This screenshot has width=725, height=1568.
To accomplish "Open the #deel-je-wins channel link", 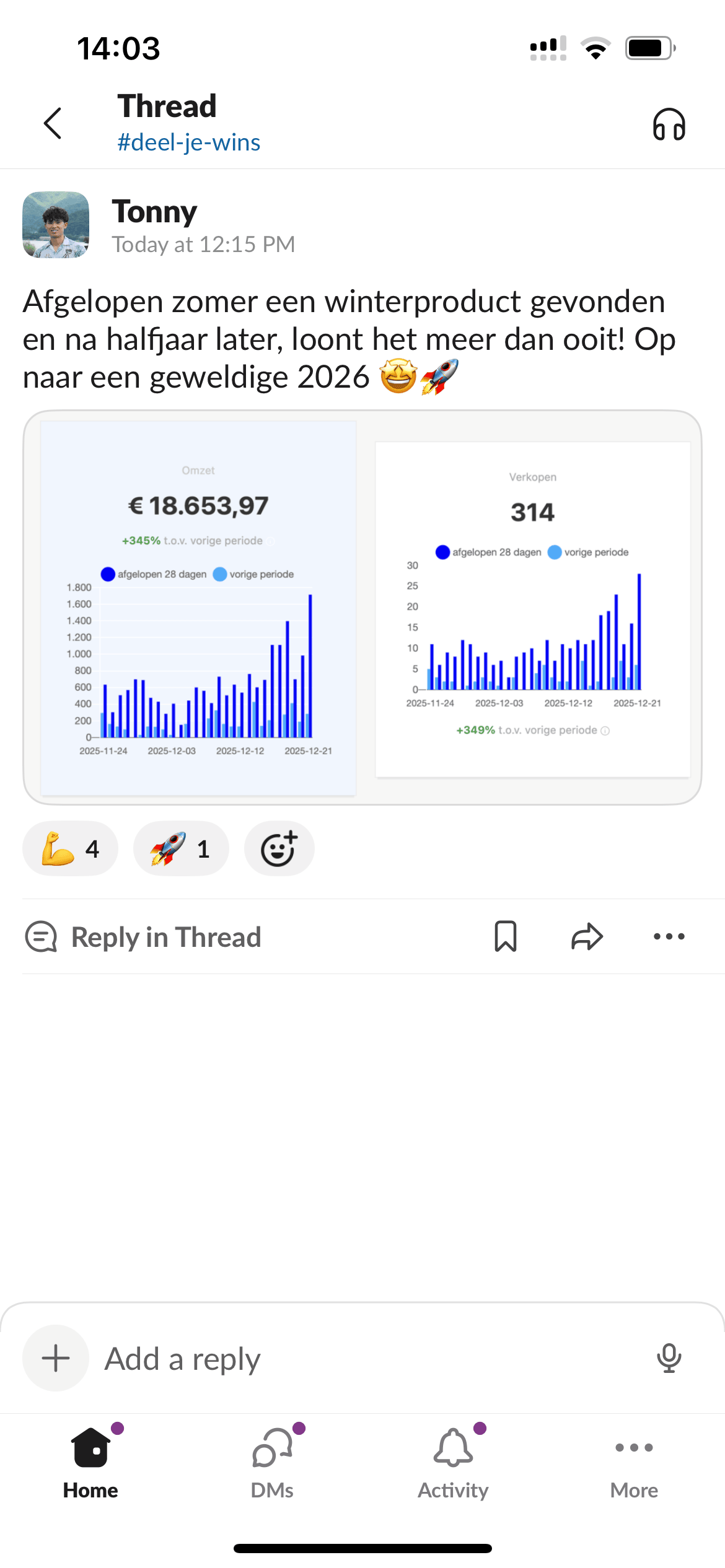I will click(188, 142).
